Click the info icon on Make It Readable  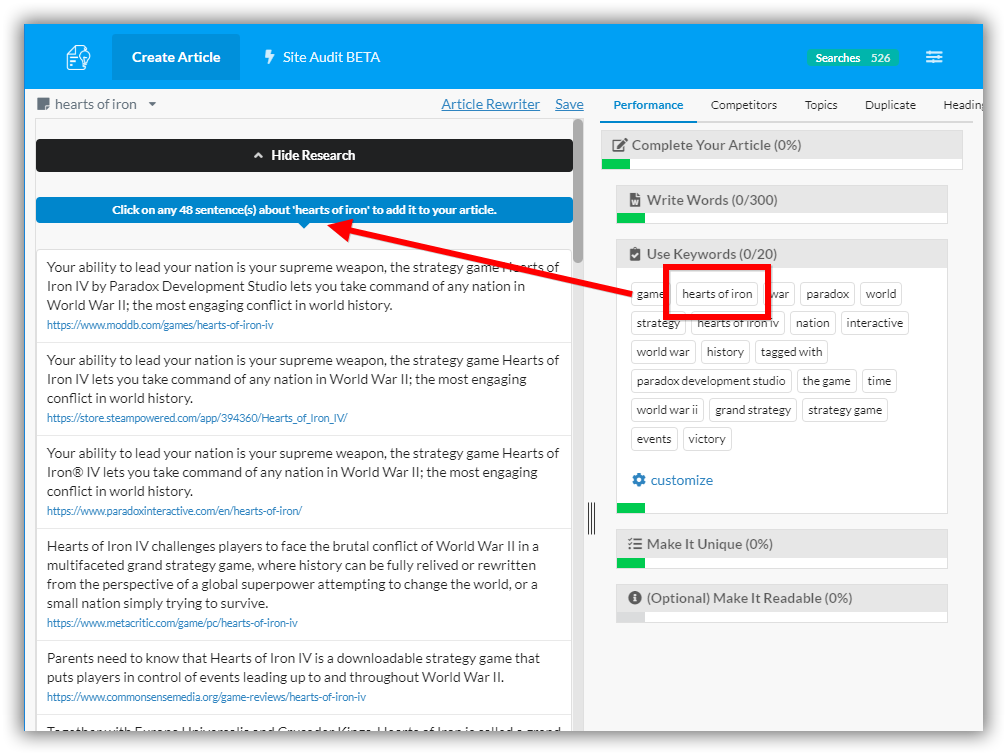coord(635,598)
